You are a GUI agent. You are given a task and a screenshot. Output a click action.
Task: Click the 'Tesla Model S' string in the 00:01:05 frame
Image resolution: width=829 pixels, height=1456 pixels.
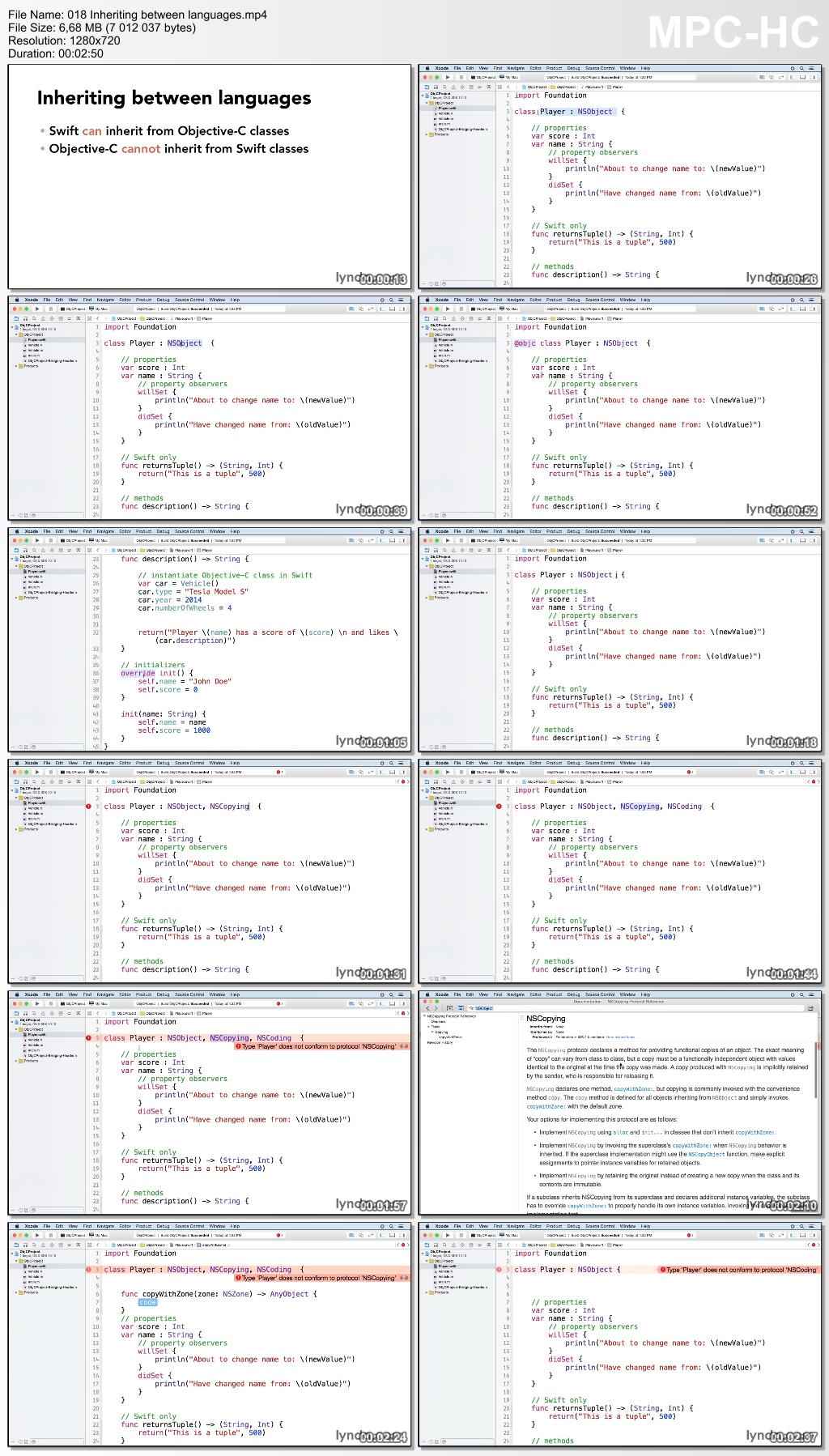[x=217, y=591]
